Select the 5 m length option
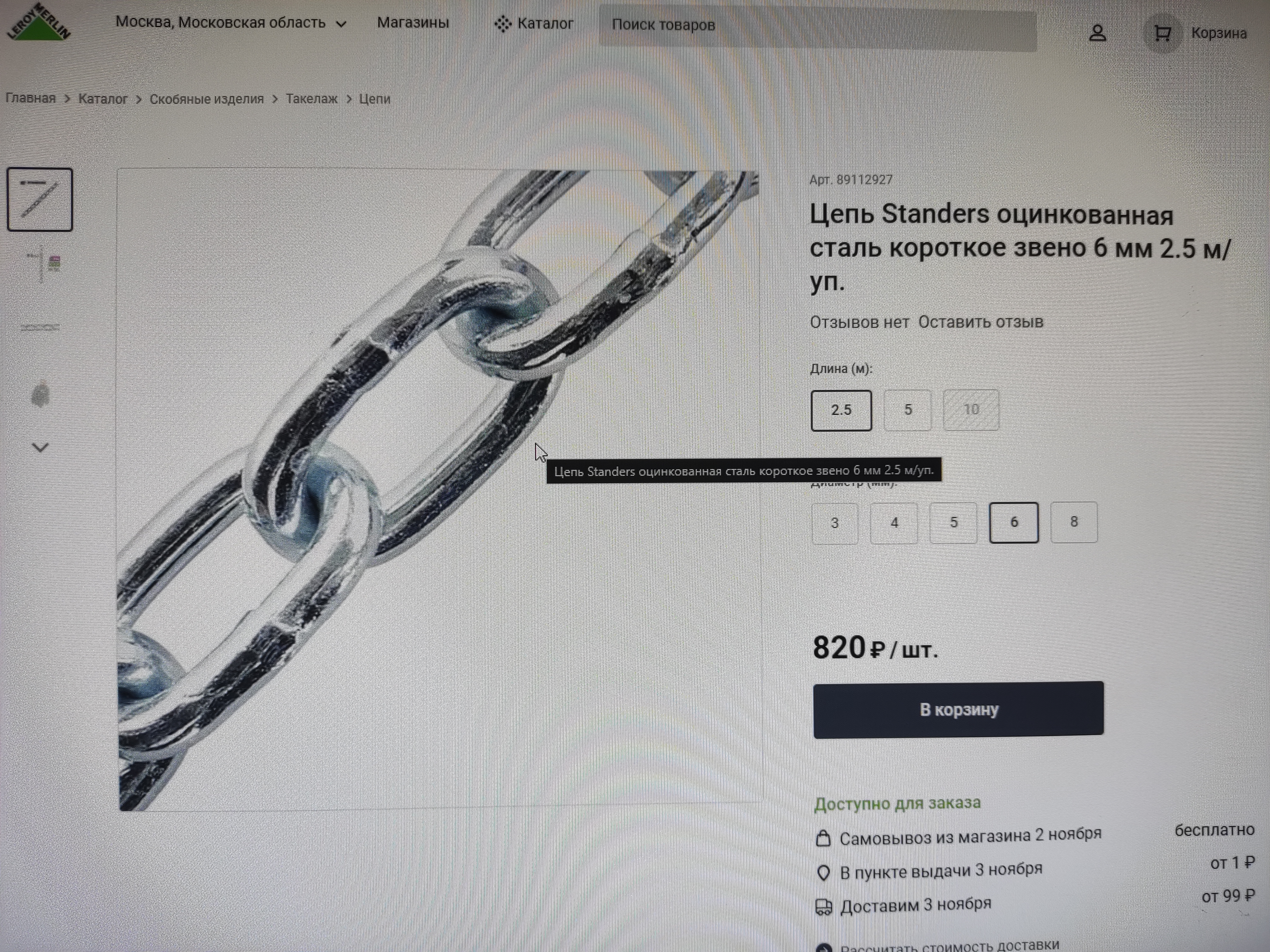Screen dimensions: 1270x952 point(908,410)
